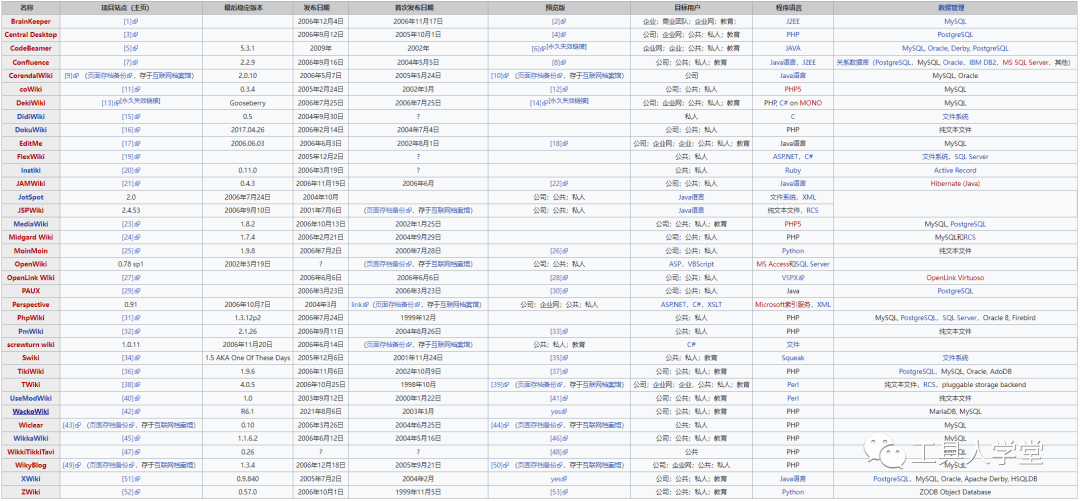Click the Perl link in TWiki row
The width and height of the screenshot is (1080, 501).
[x=793, y=385]
